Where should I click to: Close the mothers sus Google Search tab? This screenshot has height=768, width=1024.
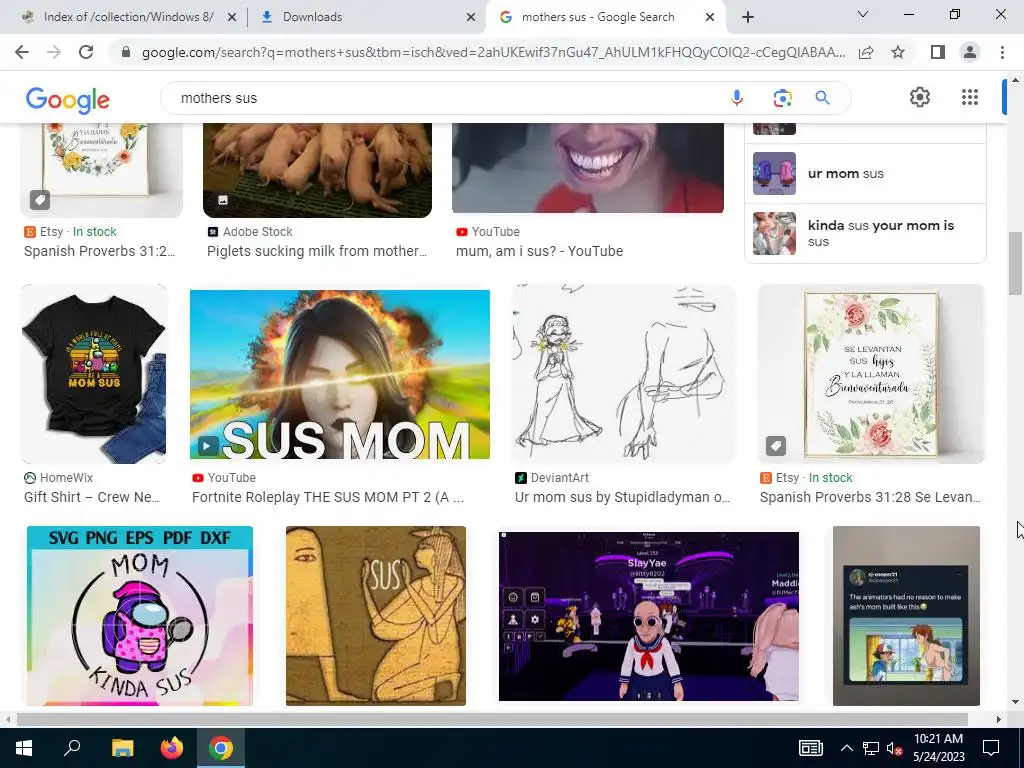[x=710, y=17]
